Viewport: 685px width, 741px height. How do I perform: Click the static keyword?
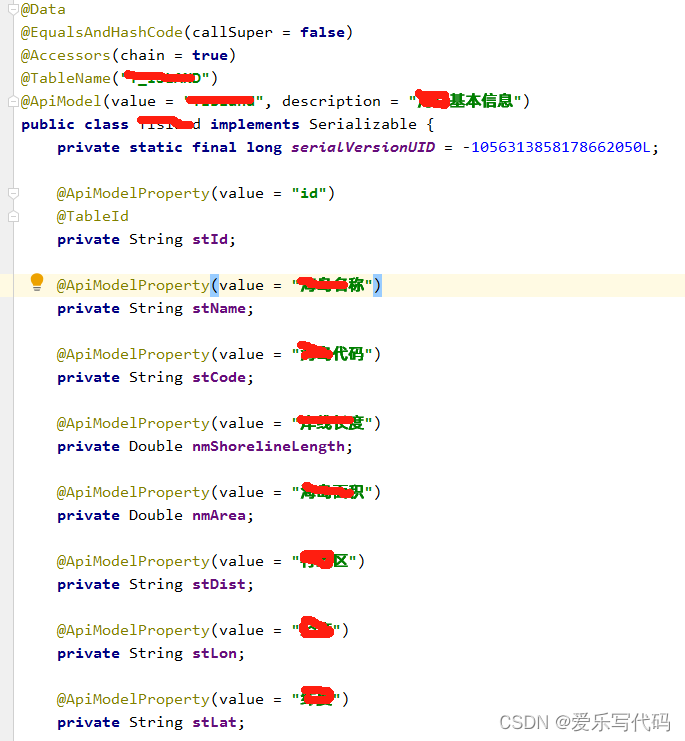point(156,147)
